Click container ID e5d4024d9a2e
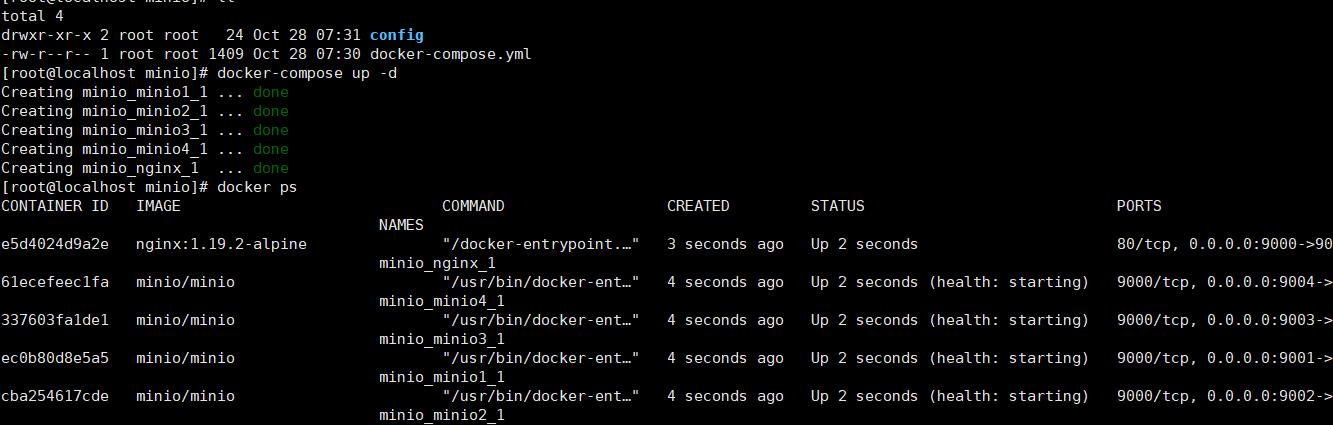This screenshot has width=1333, height=425. 55,244
